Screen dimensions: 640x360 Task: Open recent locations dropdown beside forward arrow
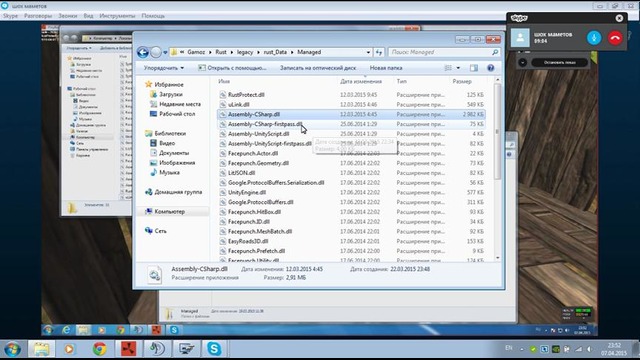tap(165, 53)
